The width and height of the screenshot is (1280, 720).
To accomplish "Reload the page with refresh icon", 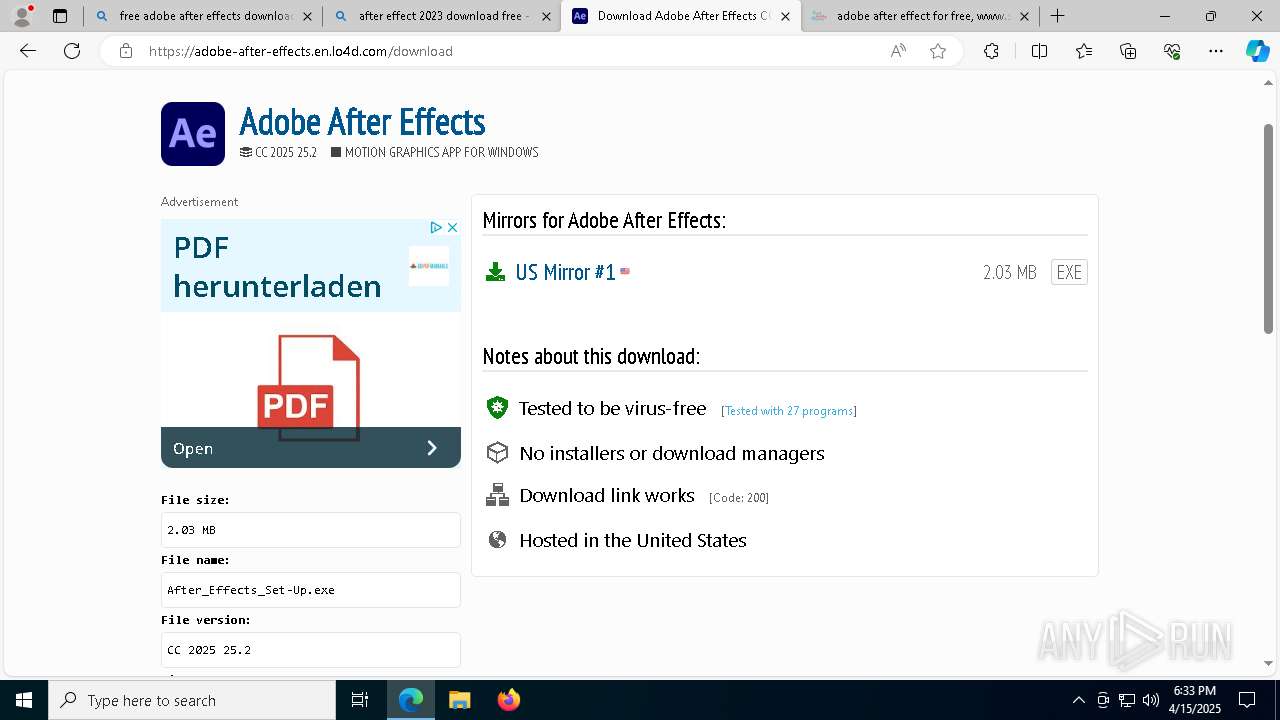I will [x=72, y=51].
